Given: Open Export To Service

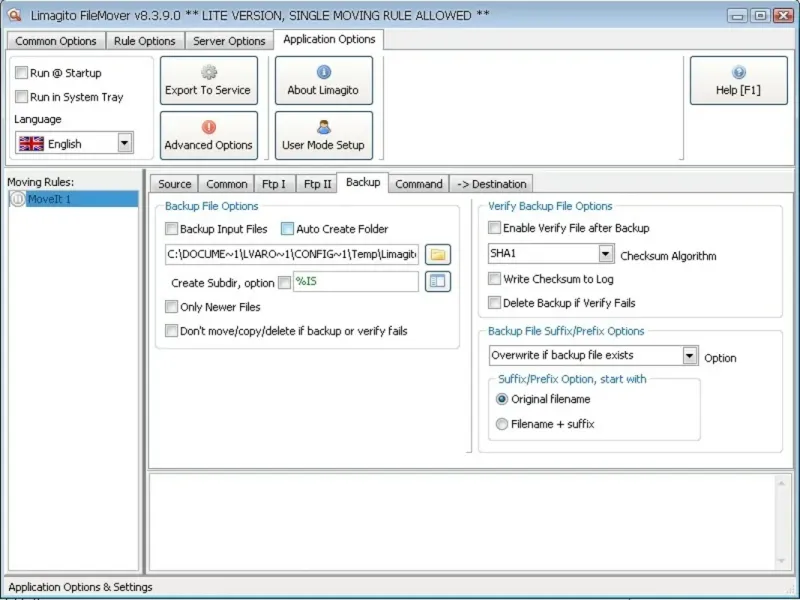Looking at the screenshot, I should [209, 81].
